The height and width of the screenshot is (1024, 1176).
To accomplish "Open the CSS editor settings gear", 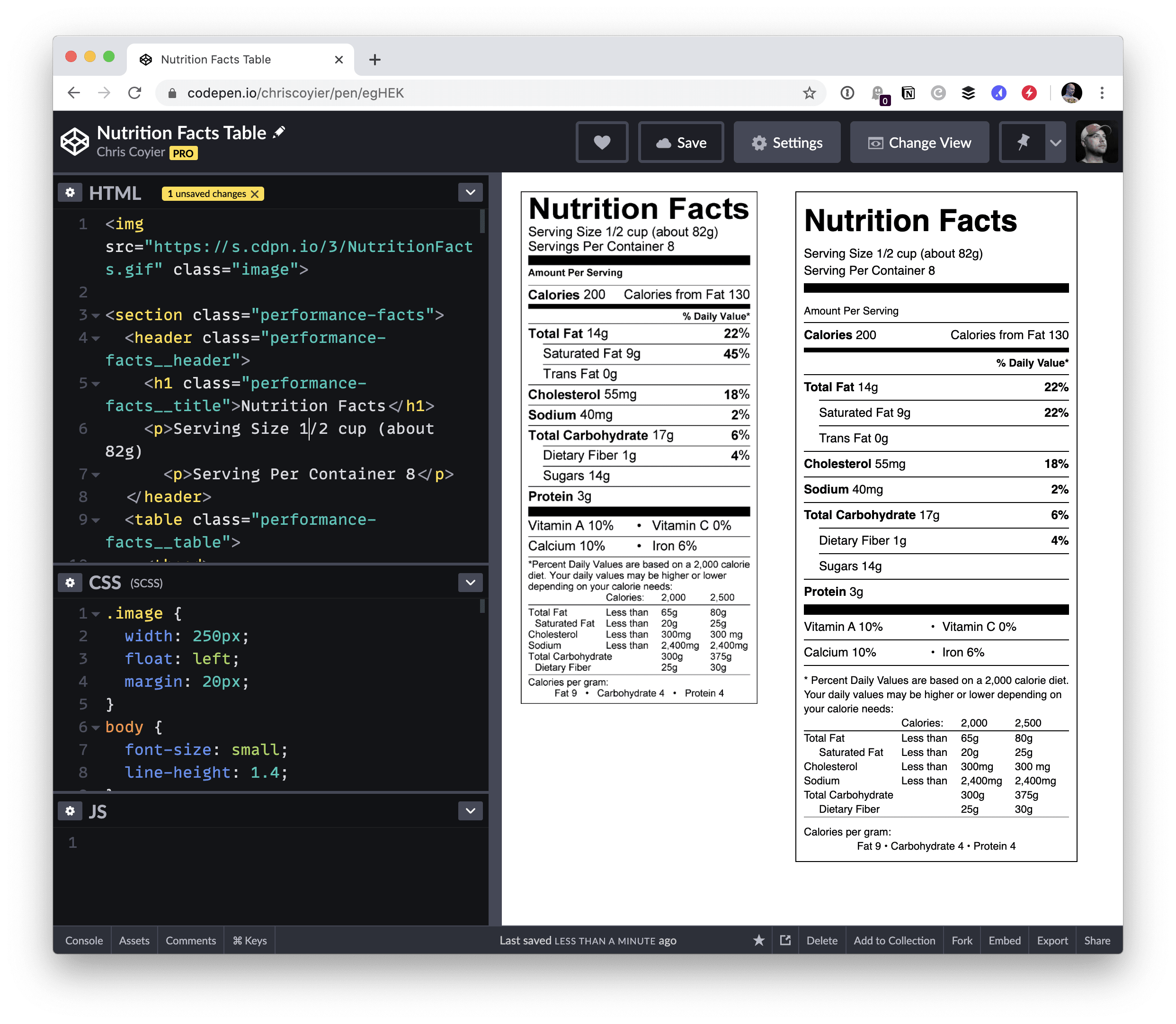I will [x=70, y=582].
